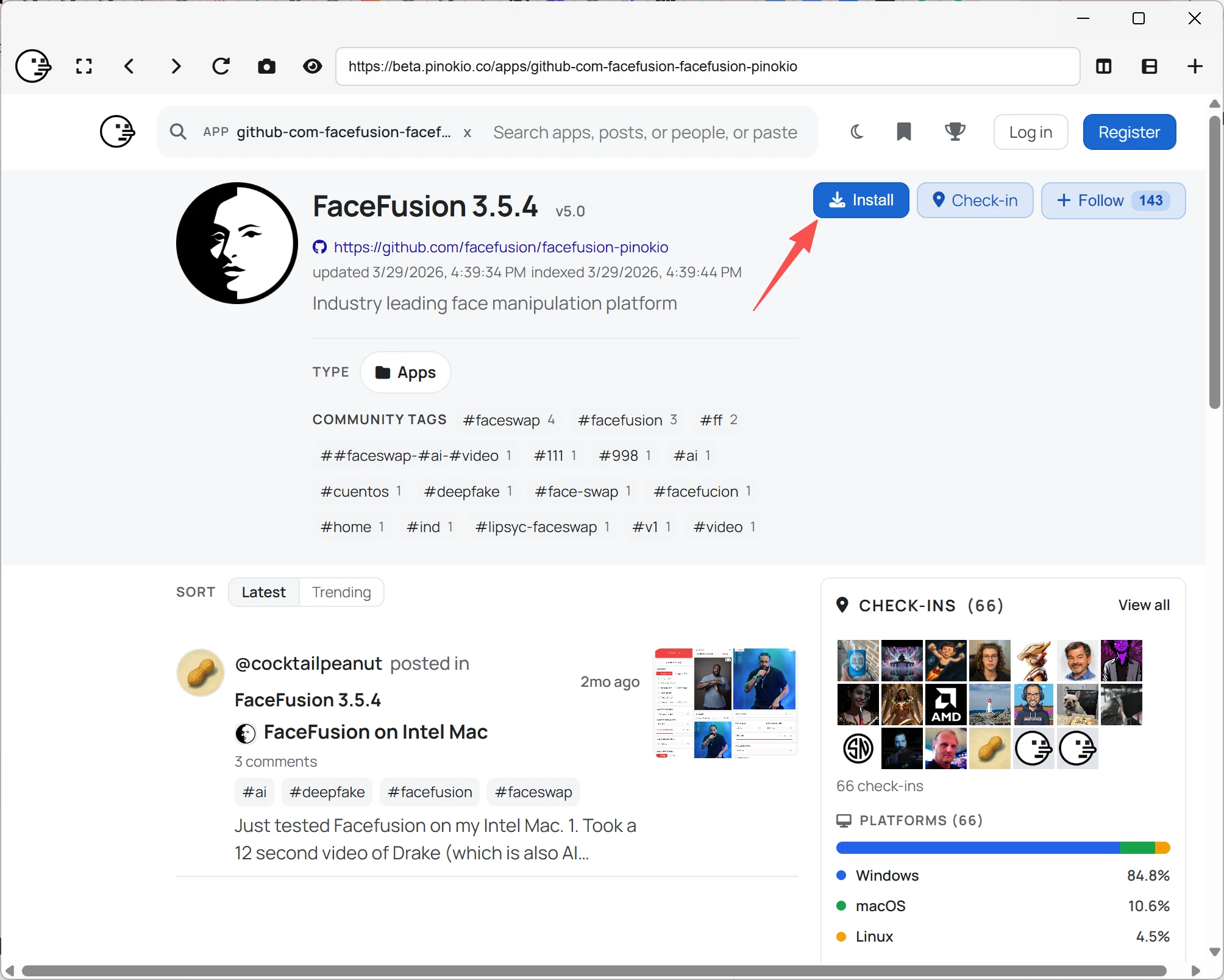
Task: Toggle dark mode with moon icon
Action: (x=856, y=132)
